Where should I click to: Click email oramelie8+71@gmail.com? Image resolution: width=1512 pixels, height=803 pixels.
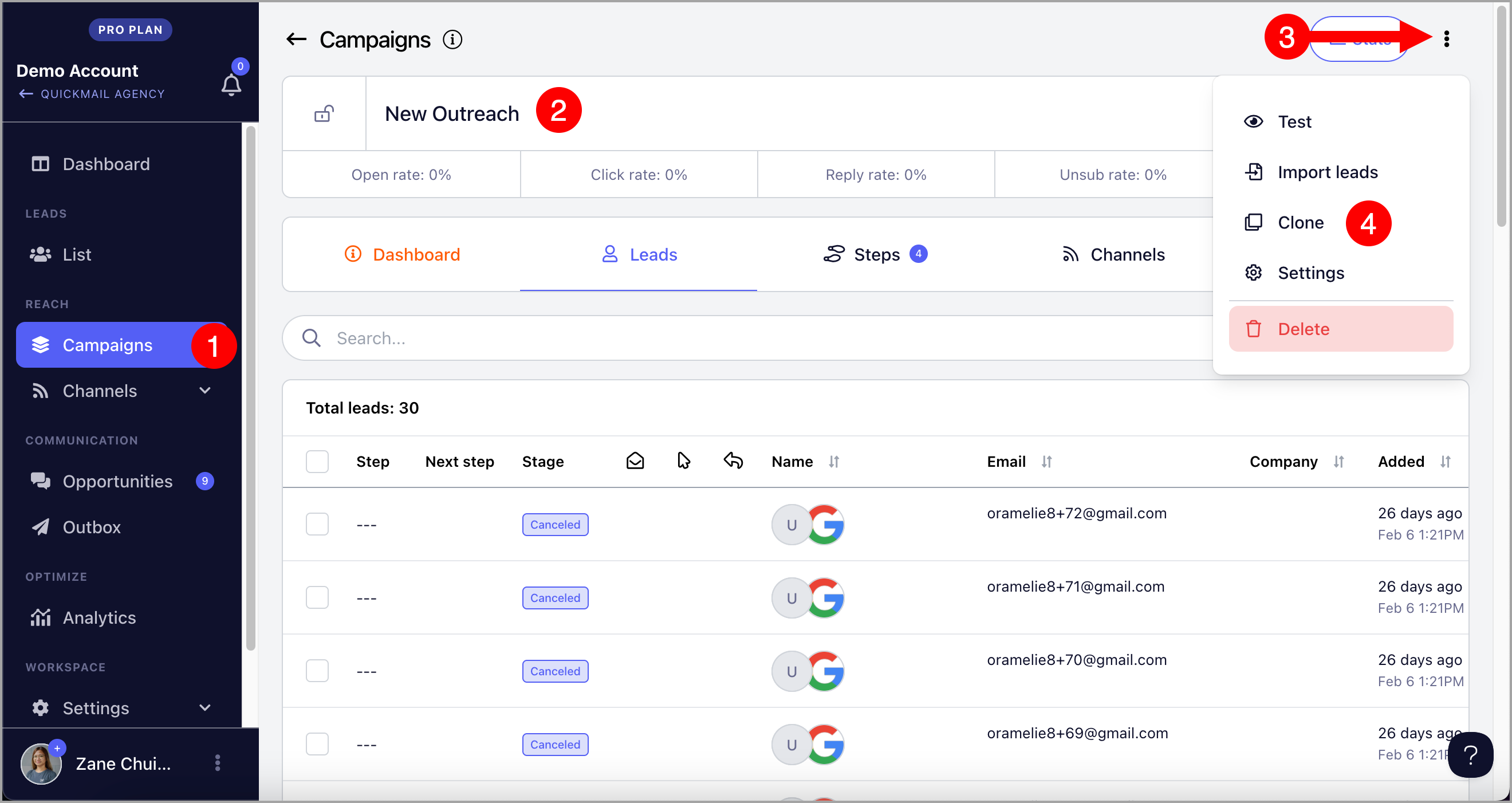coord(1076,586)
